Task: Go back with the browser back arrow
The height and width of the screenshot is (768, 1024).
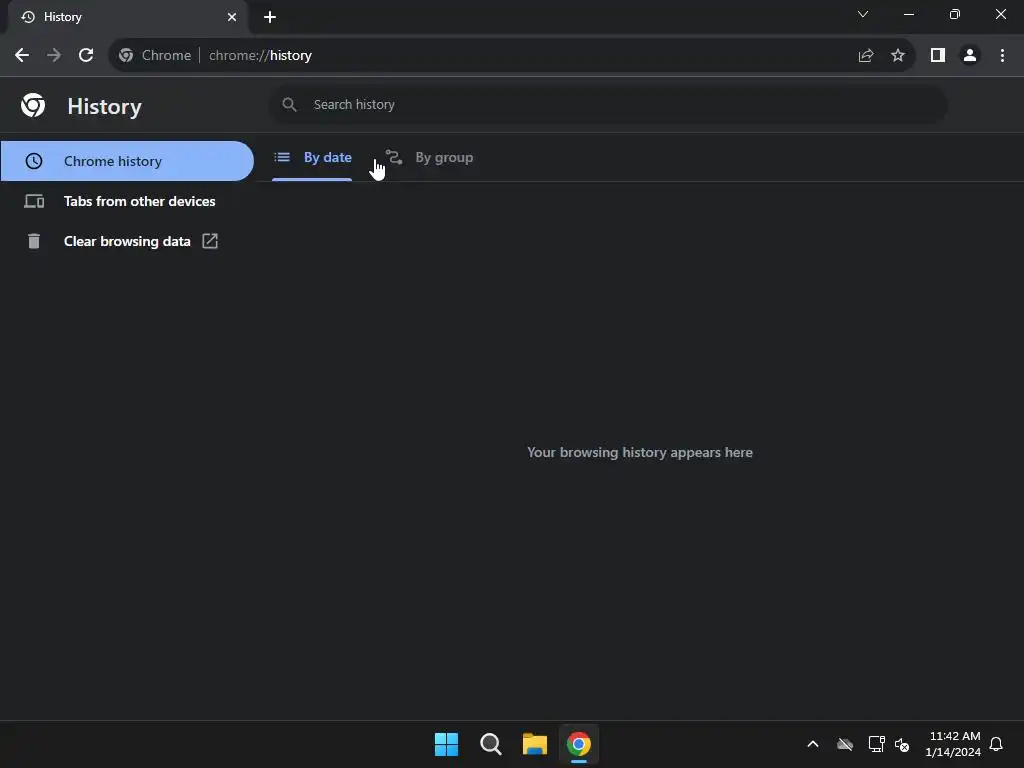Action: pos(22,56)
